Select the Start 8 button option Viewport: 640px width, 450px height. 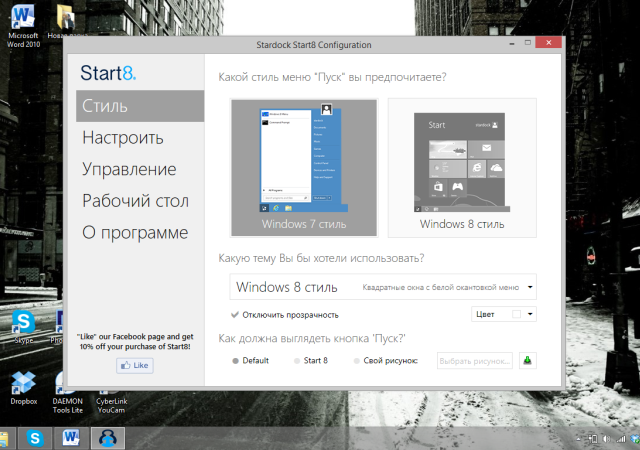point(311,361)
